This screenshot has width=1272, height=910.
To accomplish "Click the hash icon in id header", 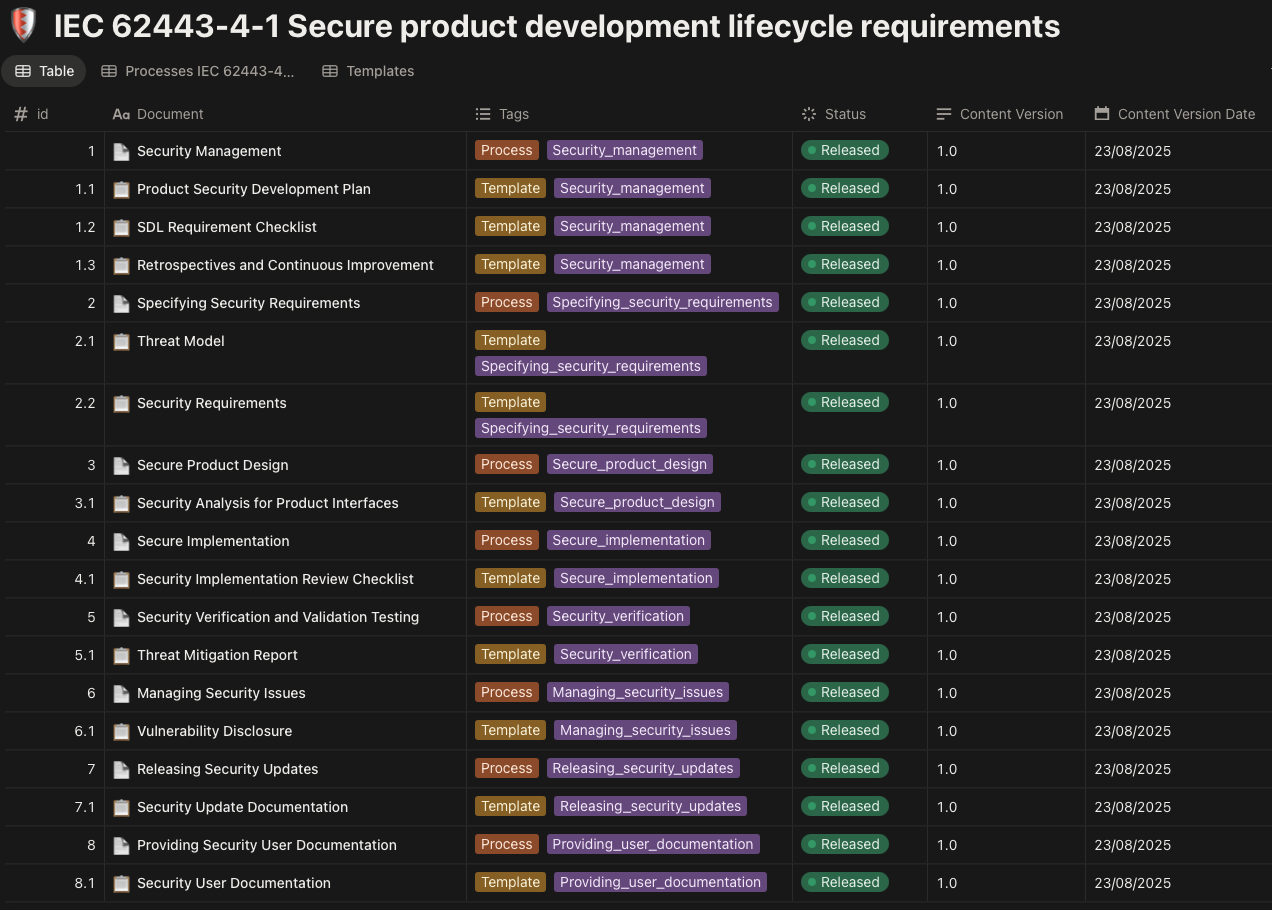I will [21, 114].
